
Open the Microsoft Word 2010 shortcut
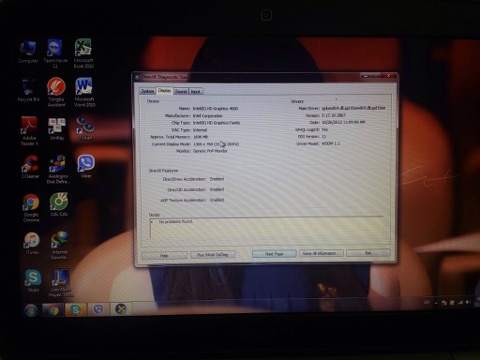point(84,92)
